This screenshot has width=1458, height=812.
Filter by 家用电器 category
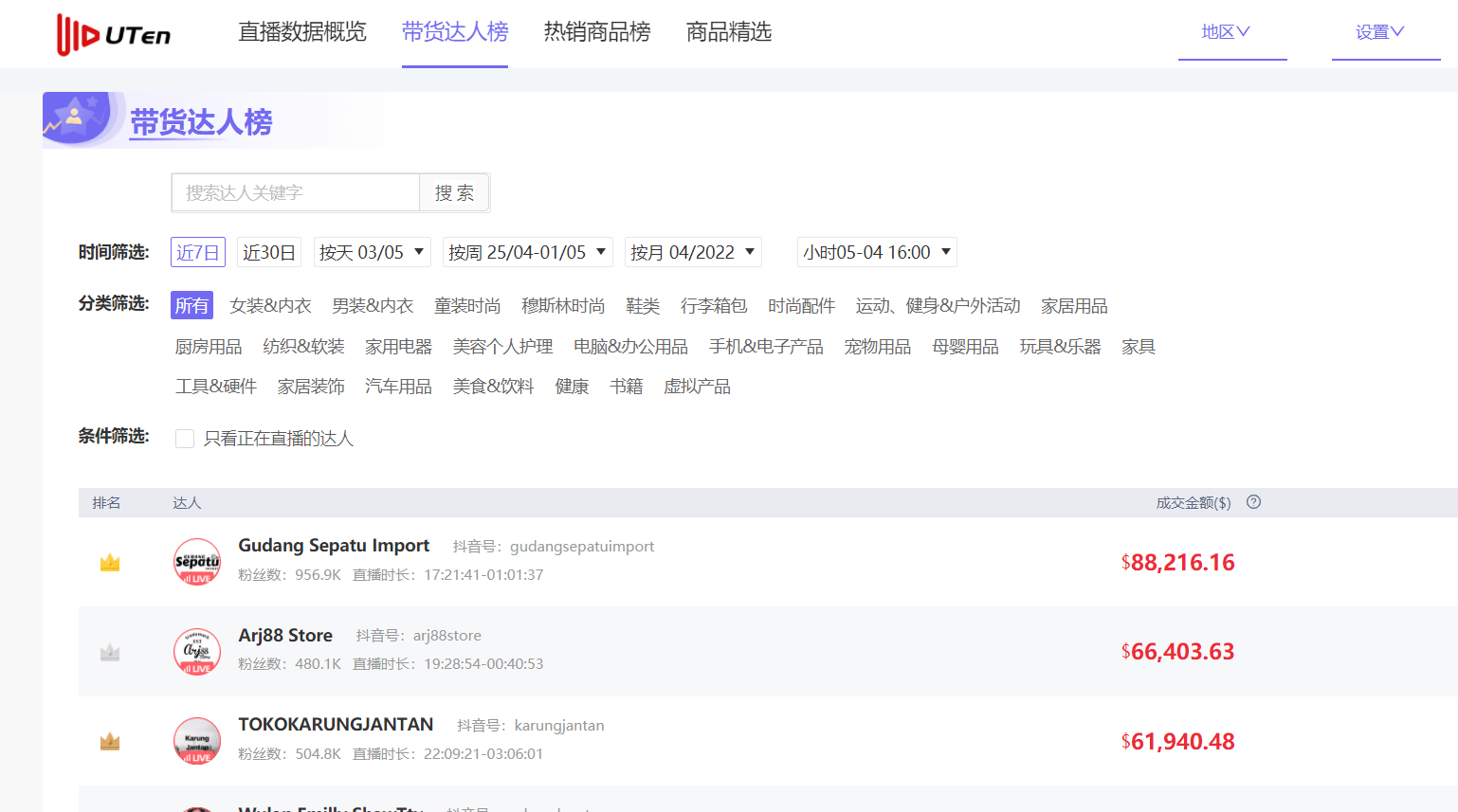click(398, 347)
